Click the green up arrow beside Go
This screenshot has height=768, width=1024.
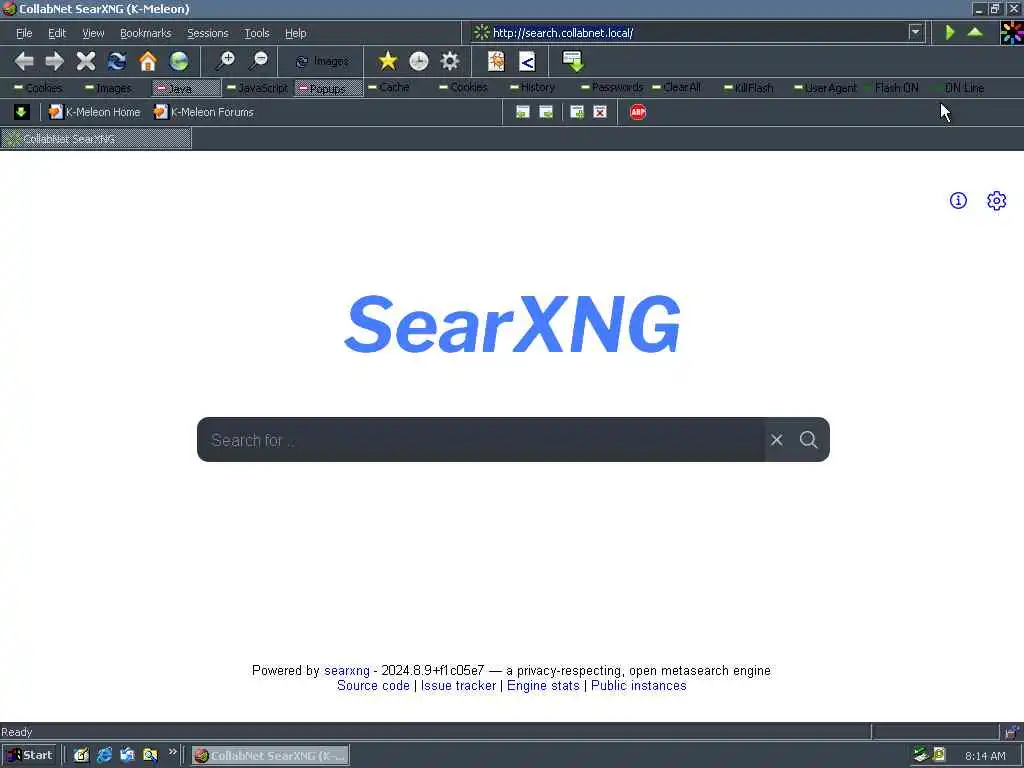(975, 32)
